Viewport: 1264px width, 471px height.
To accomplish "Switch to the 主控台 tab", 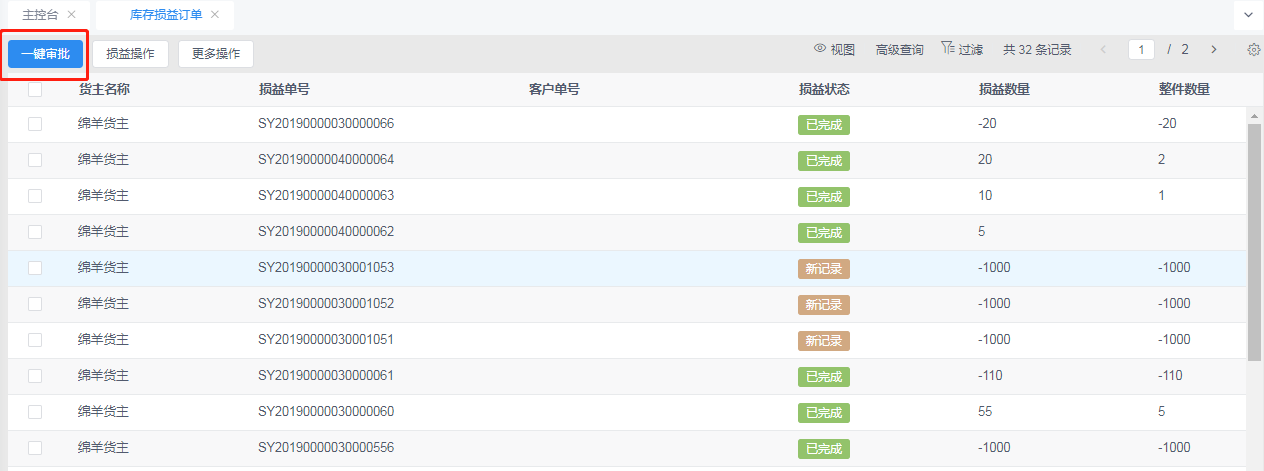I will [40, 15].
